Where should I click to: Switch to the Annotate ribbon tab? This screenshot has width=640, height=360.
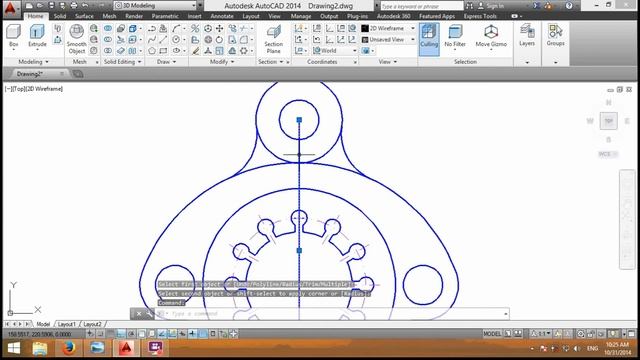[x=222, y=16]
